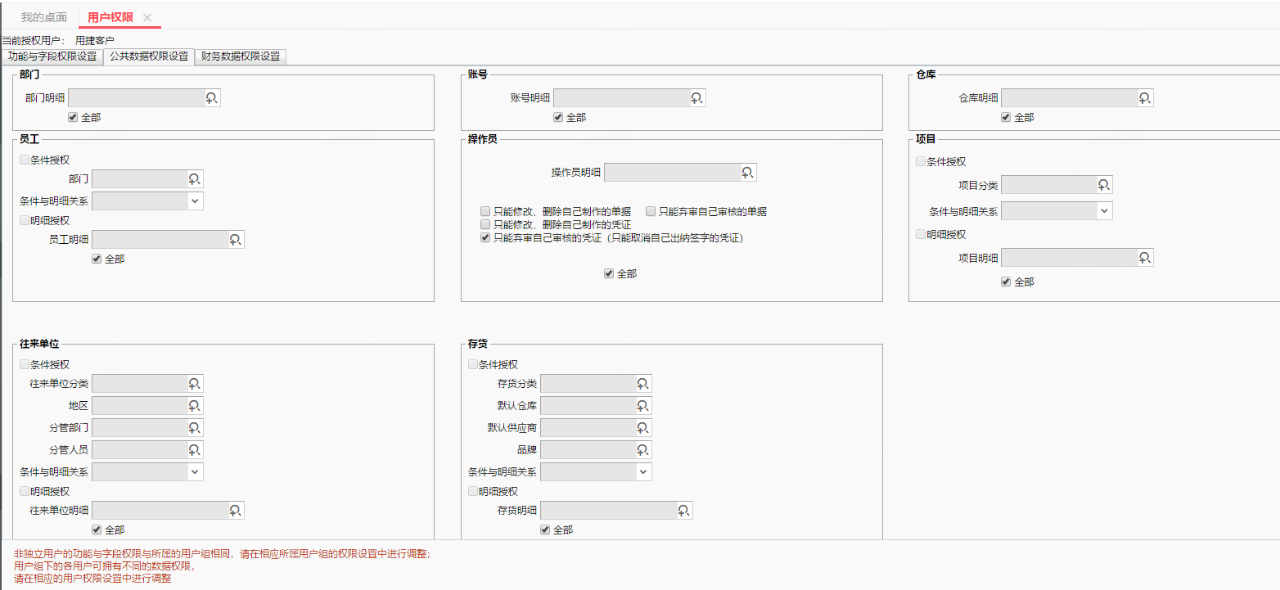Go to 我的桌面 tab

click(44, 18)
